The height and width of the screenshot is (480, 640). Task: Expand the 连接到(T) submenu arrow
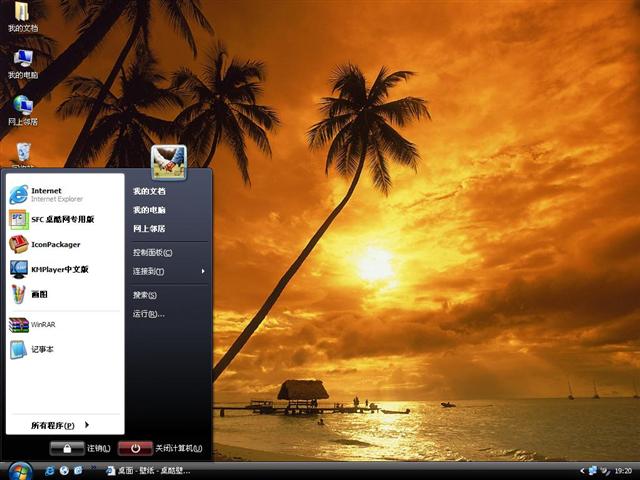tap(203, 271)
